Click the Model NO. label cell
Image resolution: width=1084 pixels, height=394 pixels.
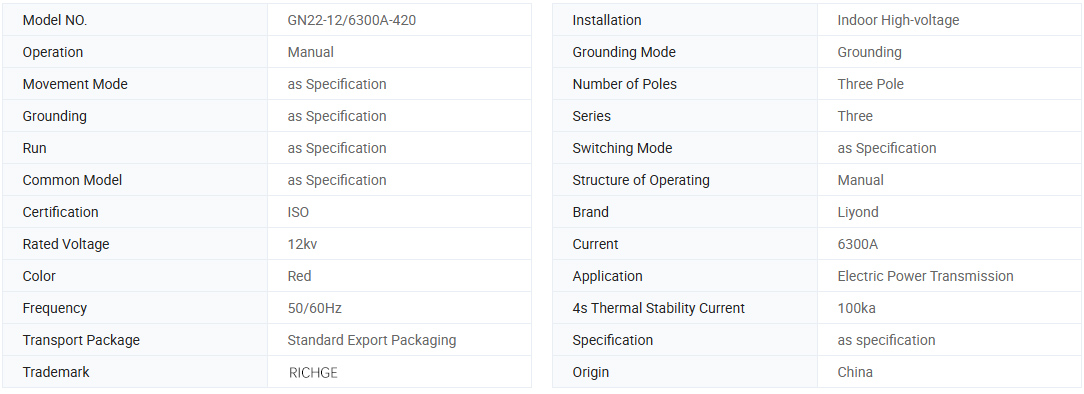[x=135, y=20]
